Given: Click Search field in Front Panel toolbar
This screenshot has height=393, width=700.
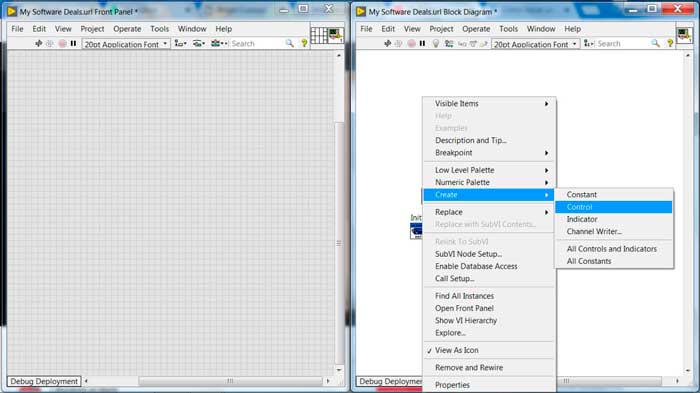Looking at the screenshot, I should pyautogui.click(x=257, y=43).
